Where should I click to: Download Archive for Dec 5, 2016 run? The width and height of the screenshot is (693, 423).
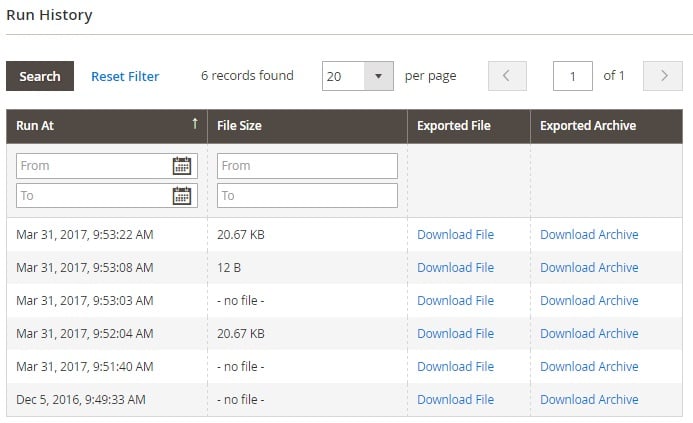coord(589,400)
